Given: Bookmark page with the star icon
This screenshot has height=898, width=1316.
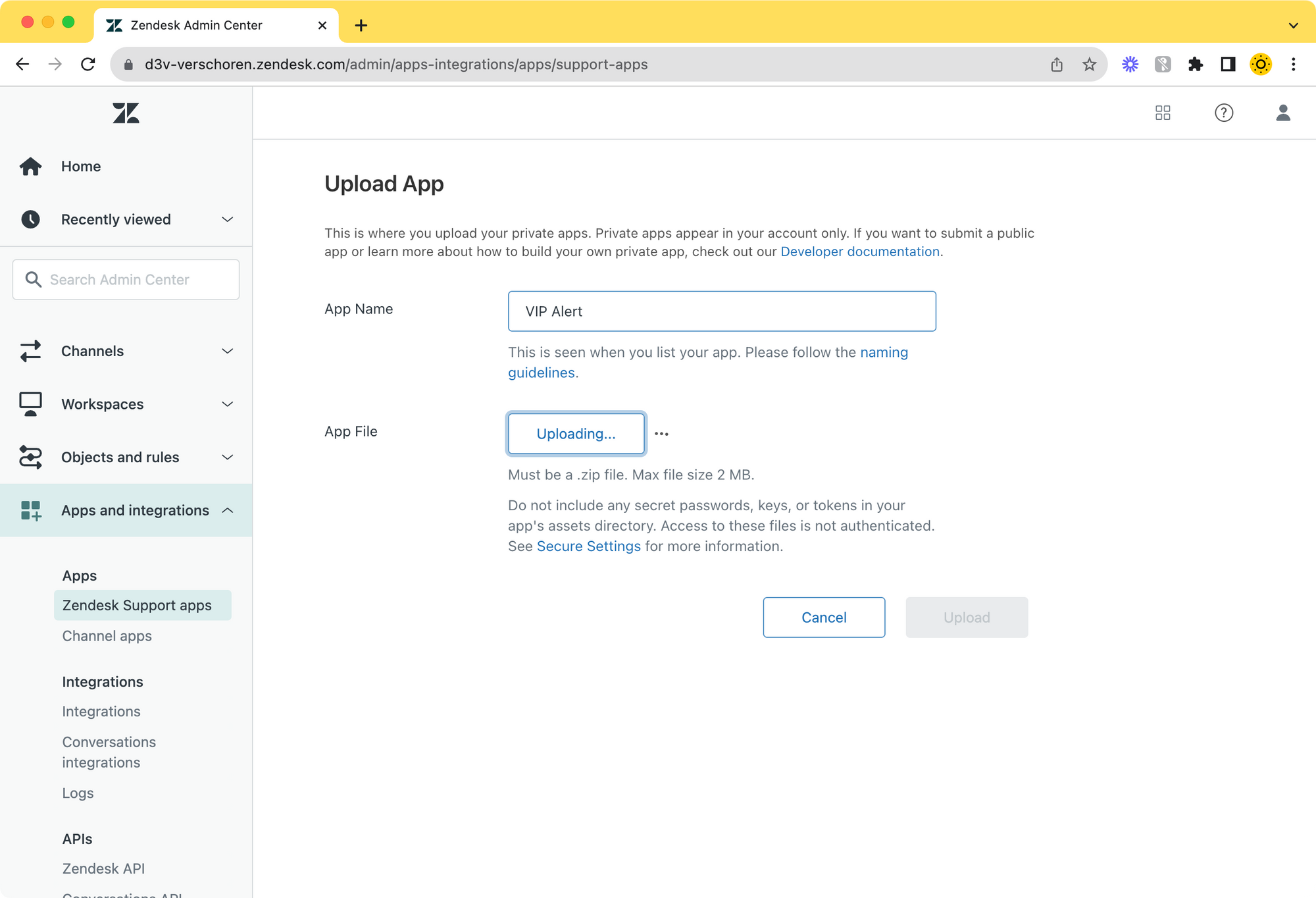Looking at the screenshot, I should 1089,65.
